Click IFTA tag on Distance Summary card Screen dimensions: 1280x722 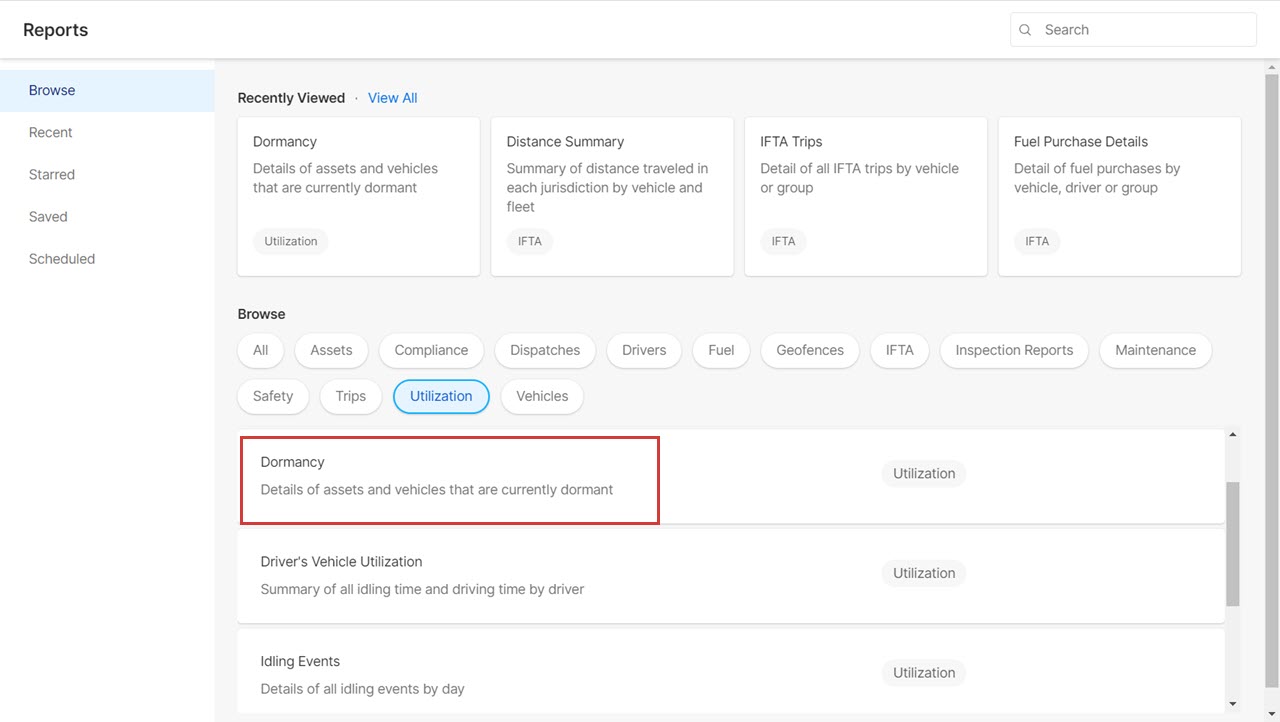click(530, 241)
